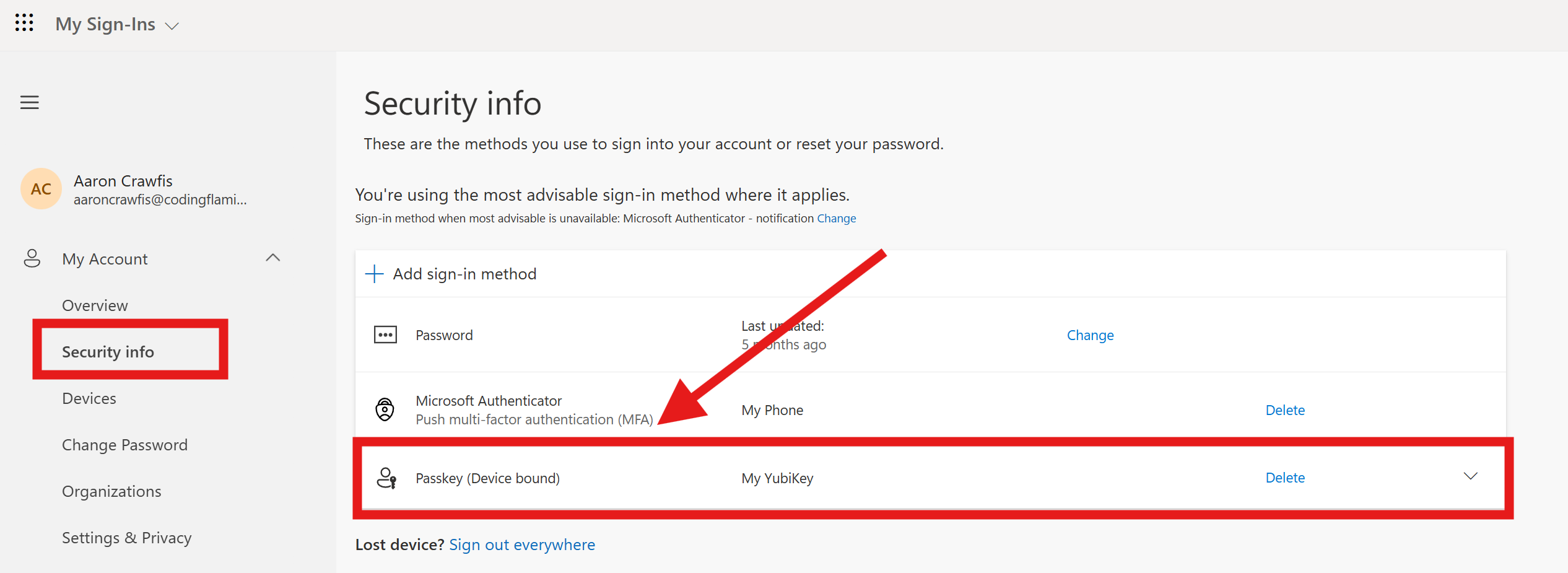Click the Passkey device icon
Image resolution: width=1568 pixels, height=573 pixels.
point(385,478)
